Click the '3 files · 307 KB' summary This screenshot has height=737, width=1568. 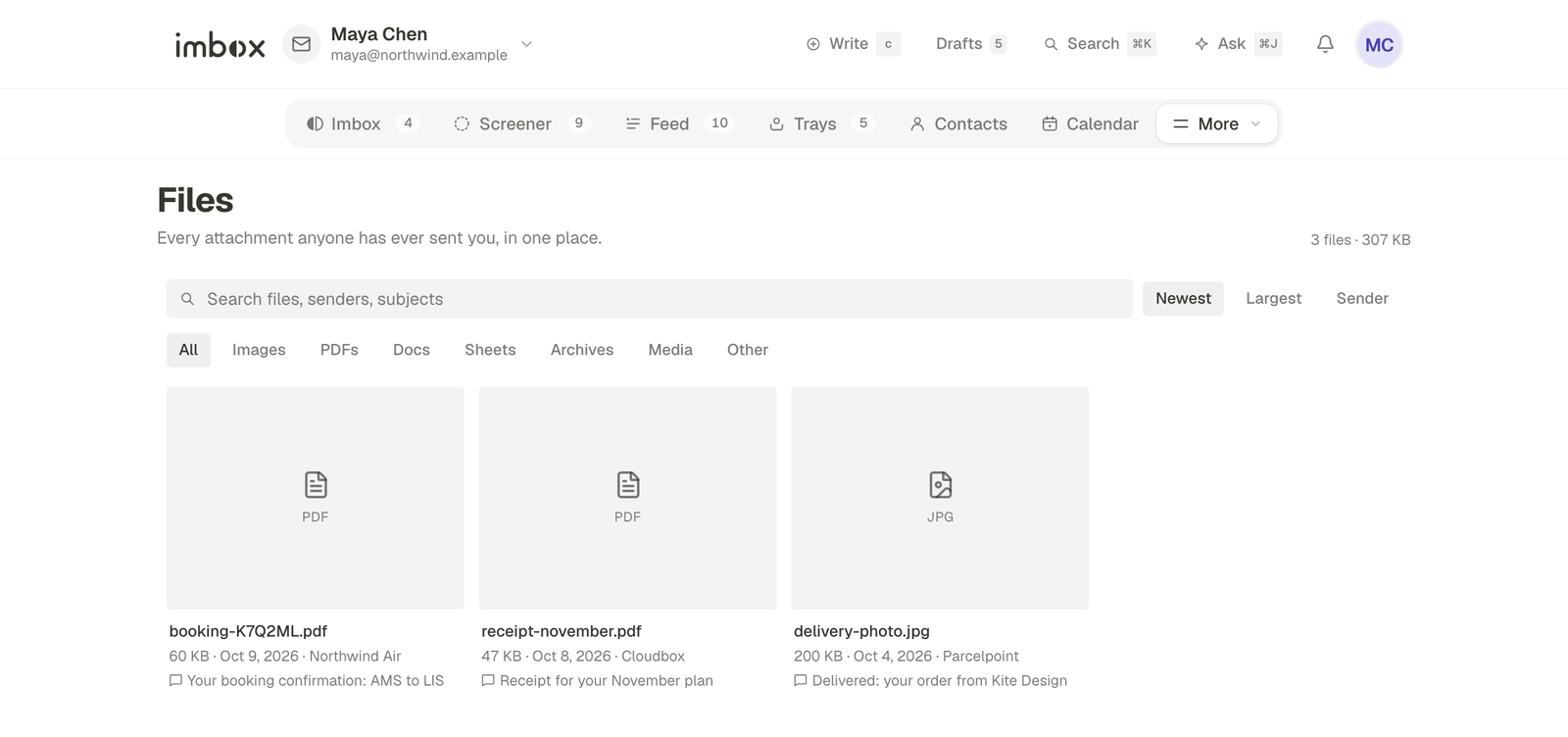click(1360, 240)
